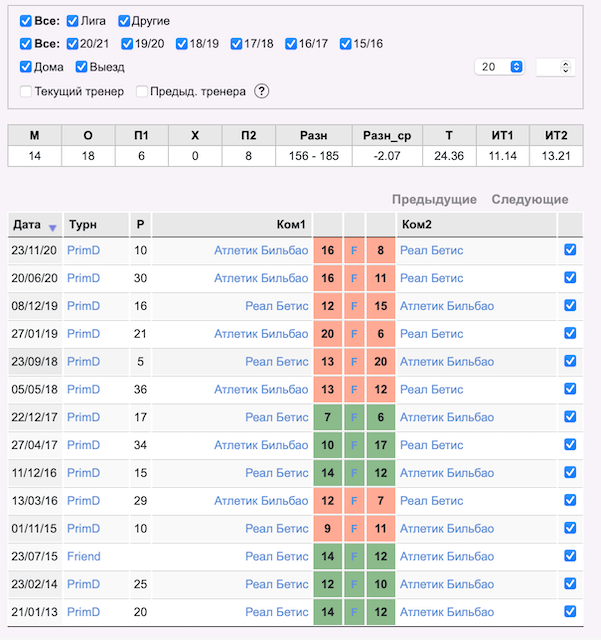Go to Следующие matches
The image size is (601, 640).
530,199
